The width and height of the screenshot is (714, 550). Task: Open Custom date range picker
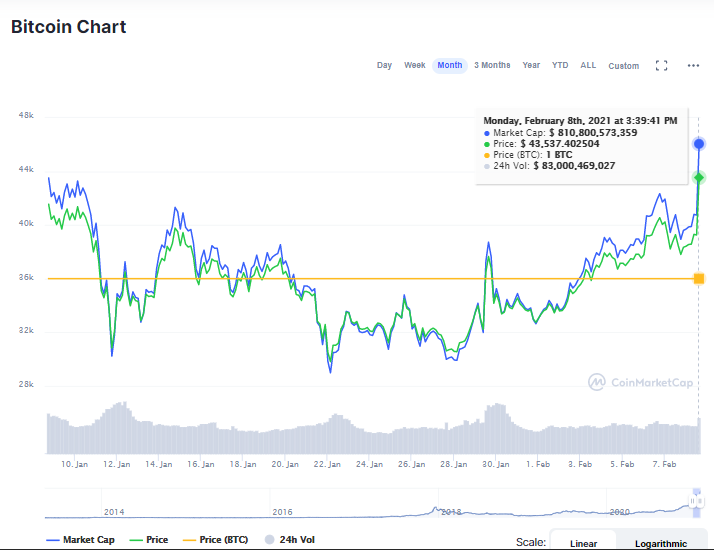point(624,66)
